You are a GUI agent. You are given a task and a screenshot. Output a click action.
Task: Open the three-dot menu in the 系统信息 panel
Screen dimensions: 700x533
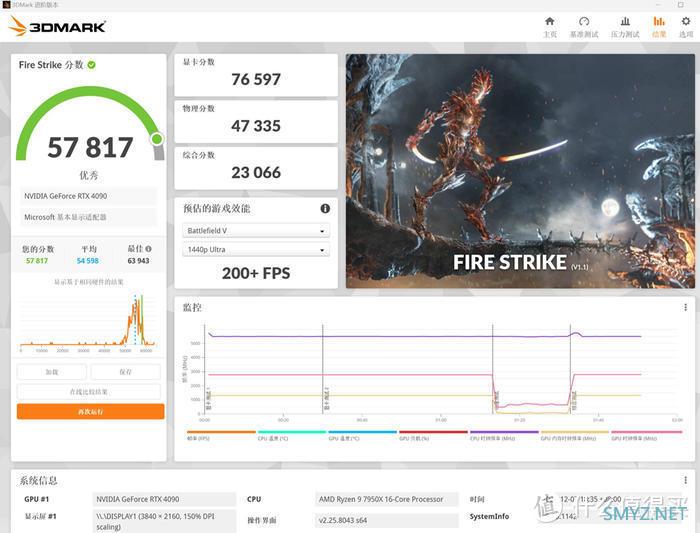click(x=685, y=480)
